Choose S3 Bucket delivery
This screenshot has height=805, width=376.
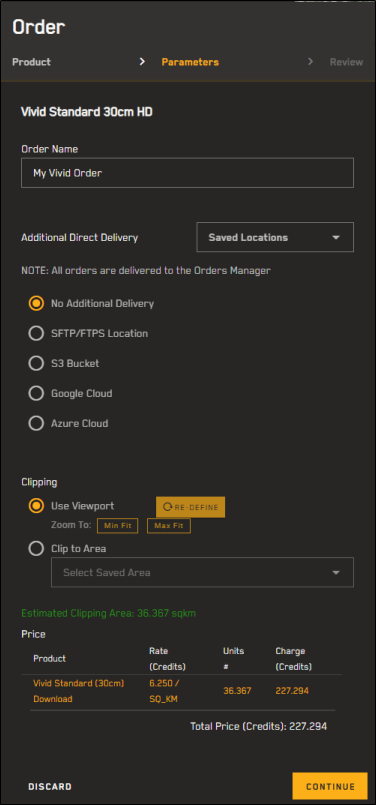coord(36,363)
